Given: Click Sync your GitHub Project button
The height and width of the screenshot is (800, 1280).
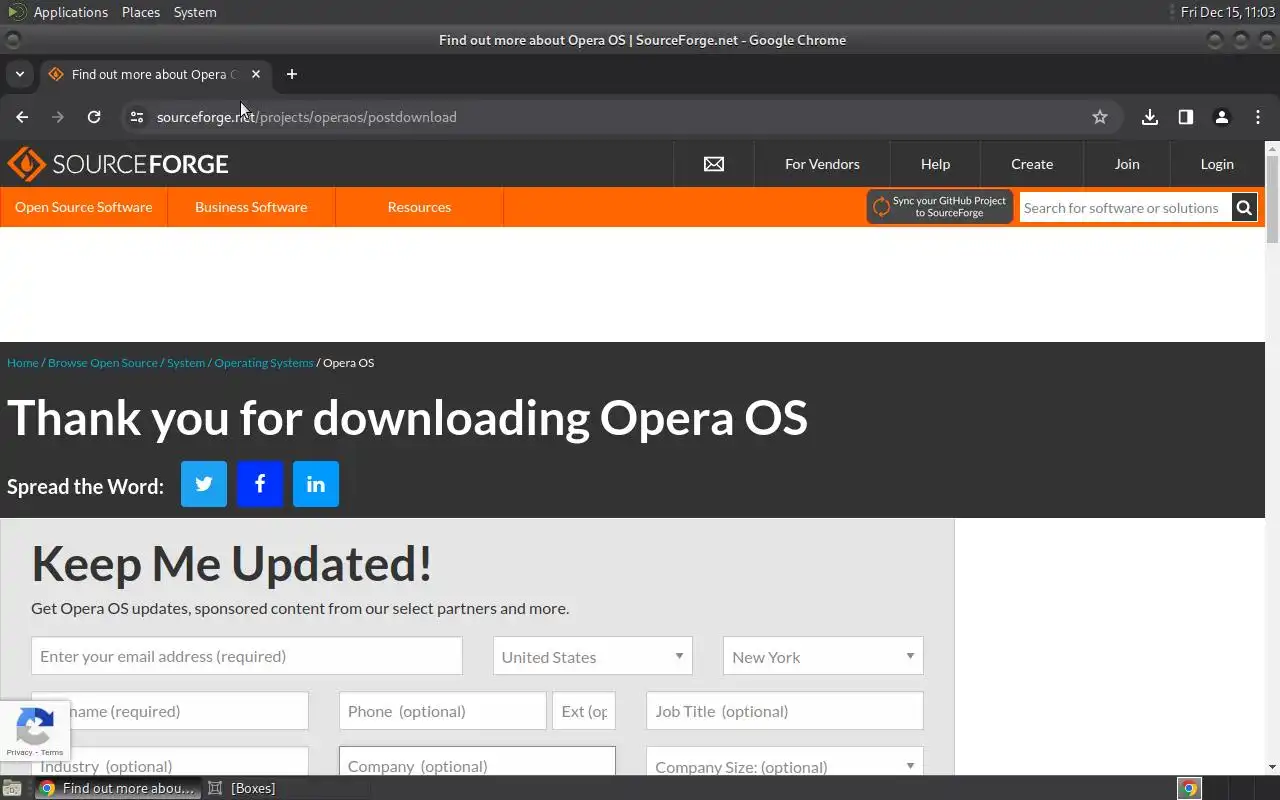Looking at the screenshot, I should (939, 207).
